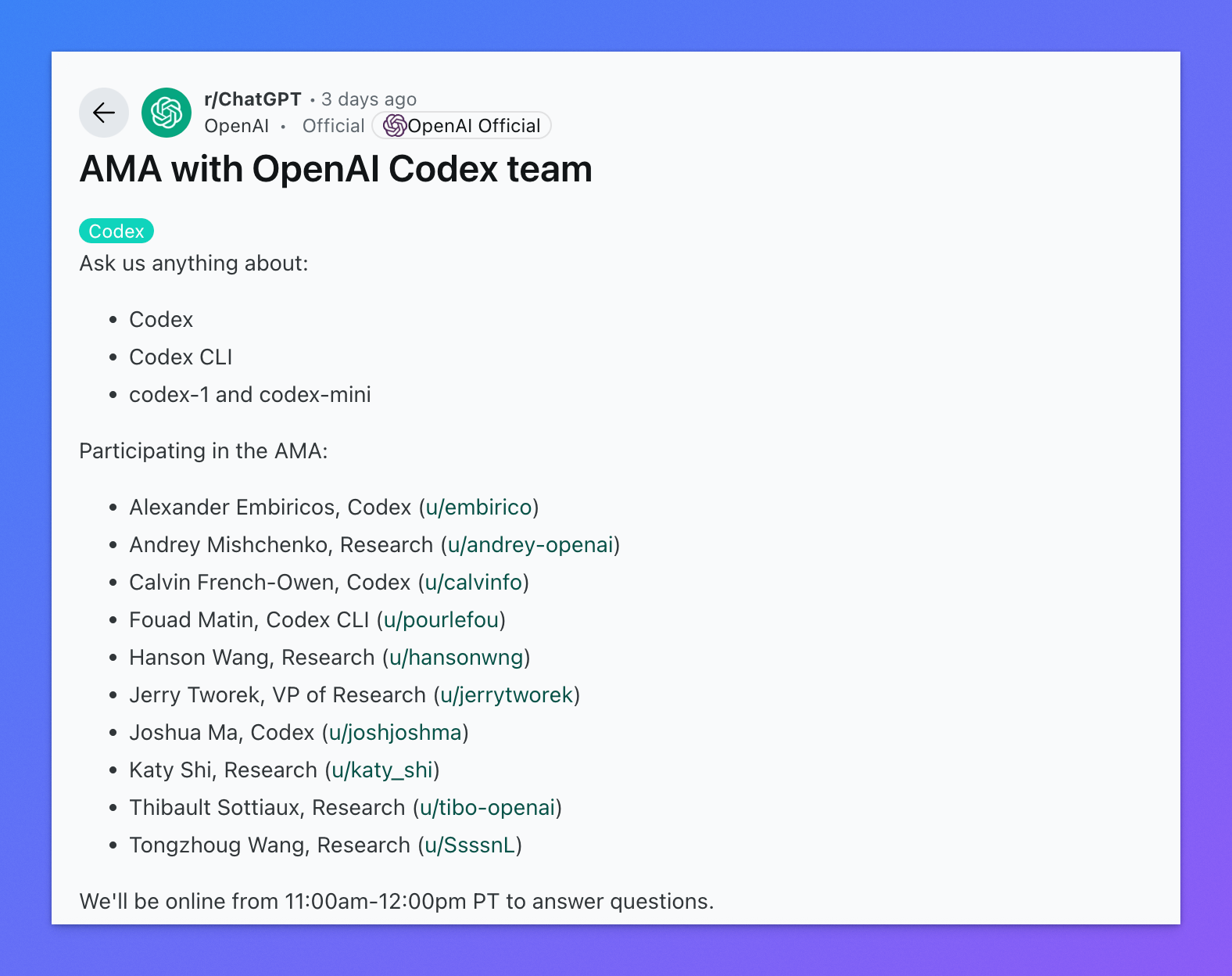Click the OpenAI Official flair badge
This screenshot has width=1232, height=976.
462,126
